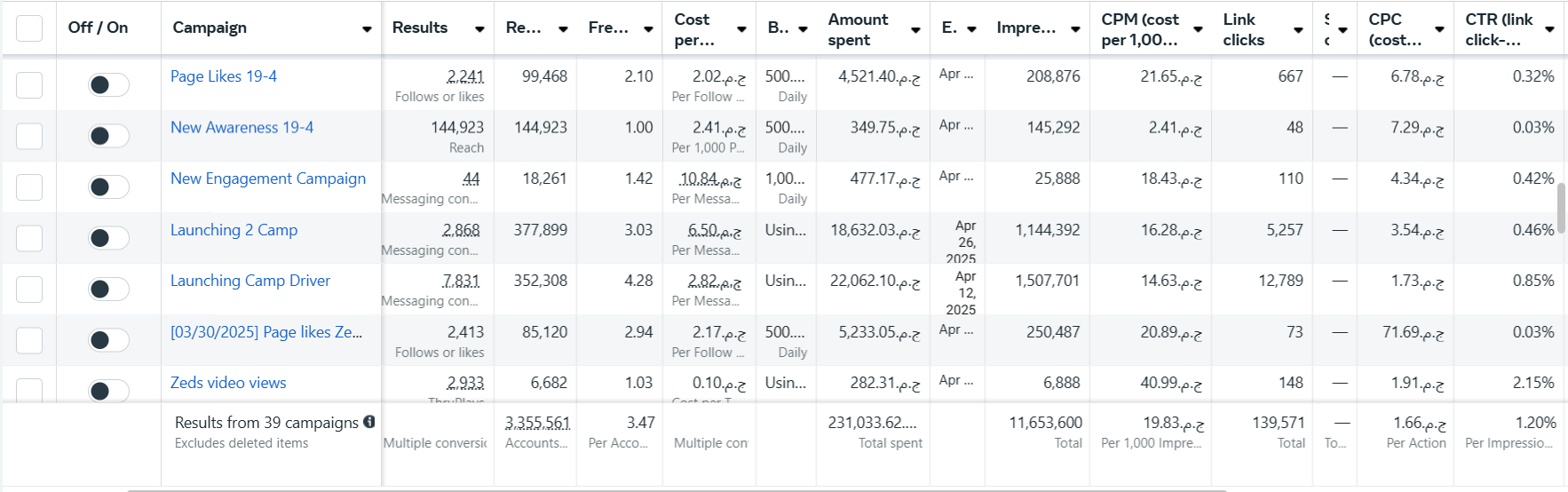Click the info icon beside Results from 39 campaigns
The width and height of the screenshot is (1568, 492).
pos(369,422)
